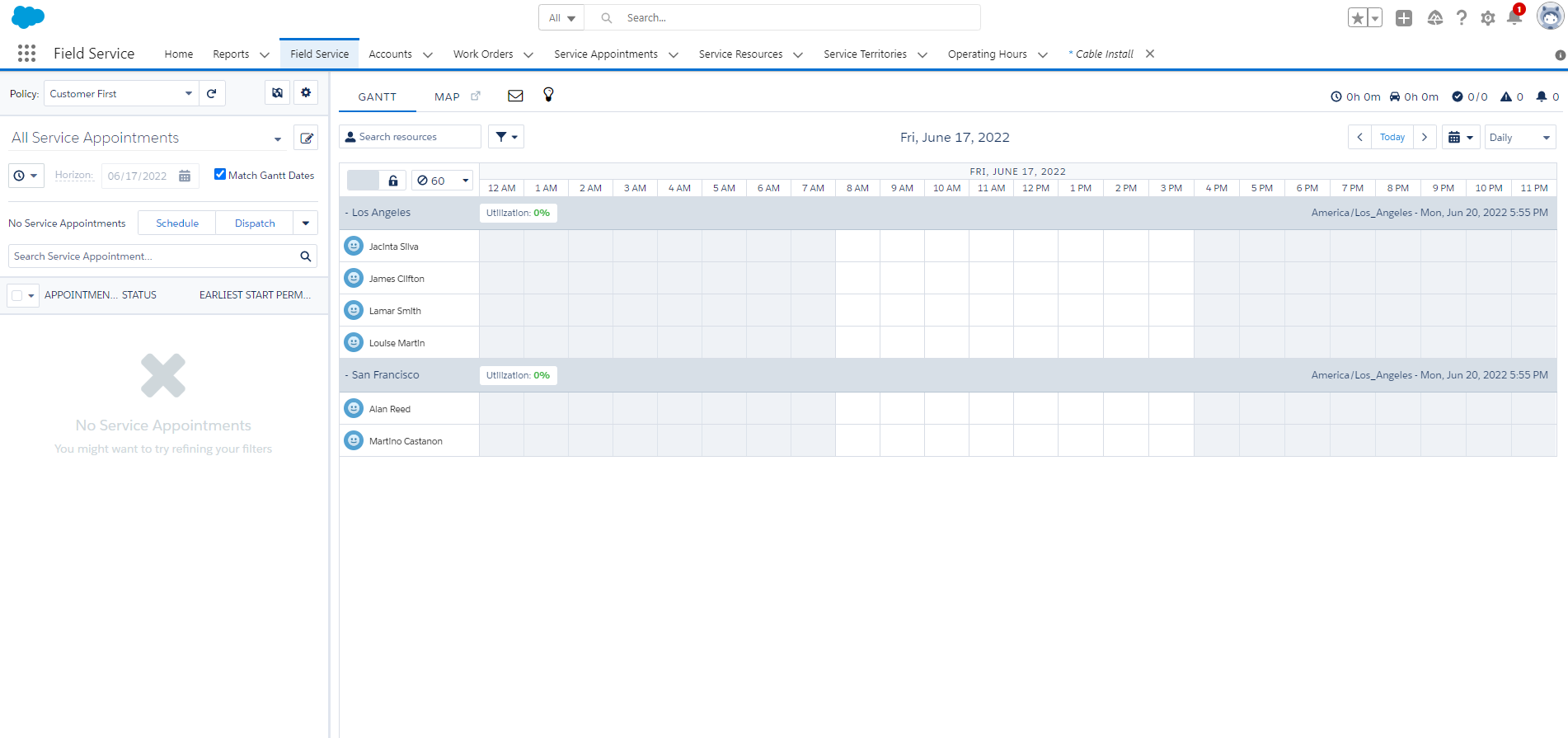Image resolution: width=1568 pixels, height=738 pixels.
Task: Open the dispatcher console settings gear
Action: (x=306, y=93)
